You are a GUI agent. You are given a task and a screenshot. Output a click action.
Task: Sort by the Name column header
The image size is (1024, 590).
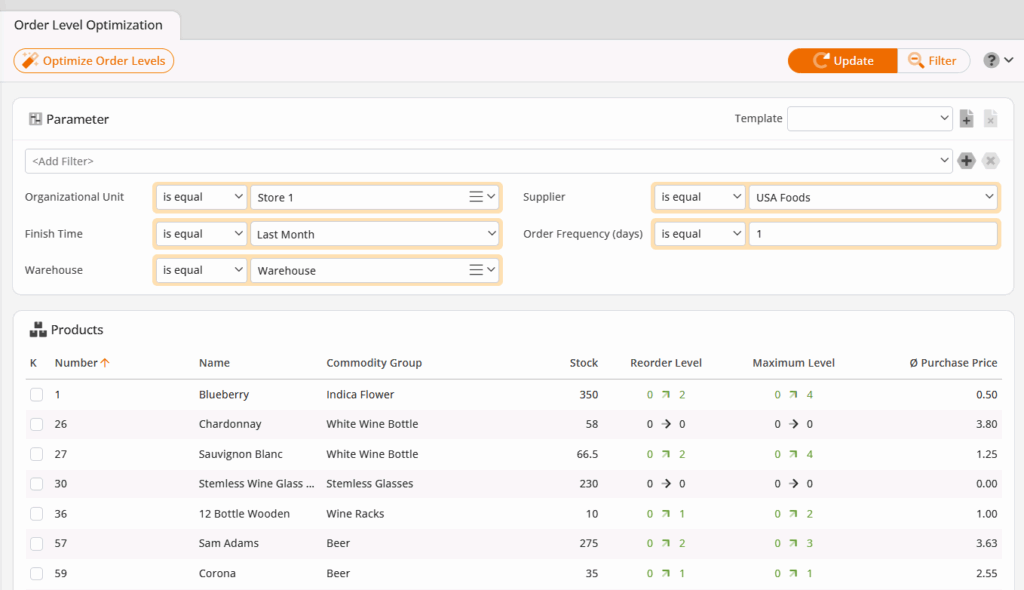tap(214, 363)
